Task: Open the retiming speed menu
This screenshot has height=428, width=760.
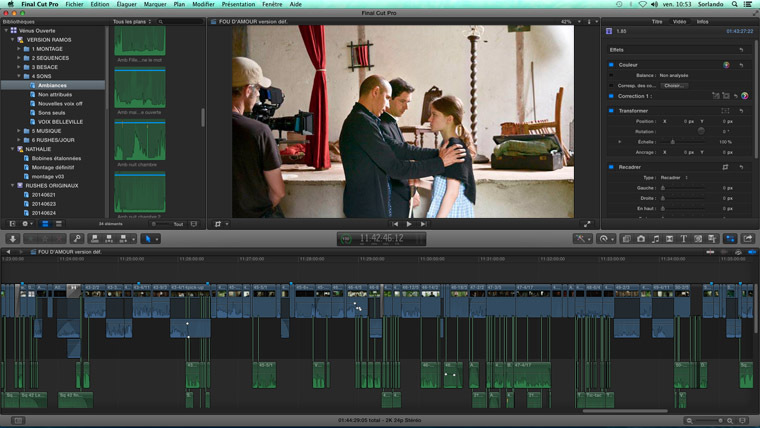Action: (604, 238)
